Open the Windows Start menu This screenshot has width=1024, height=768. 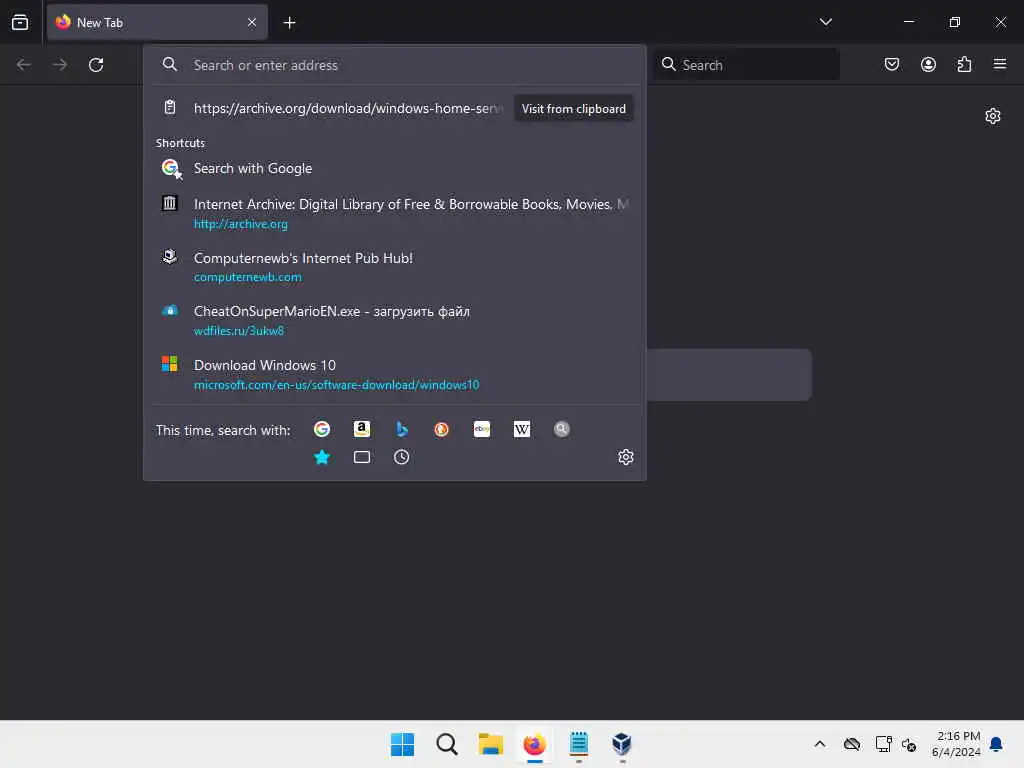click(402, 744)
